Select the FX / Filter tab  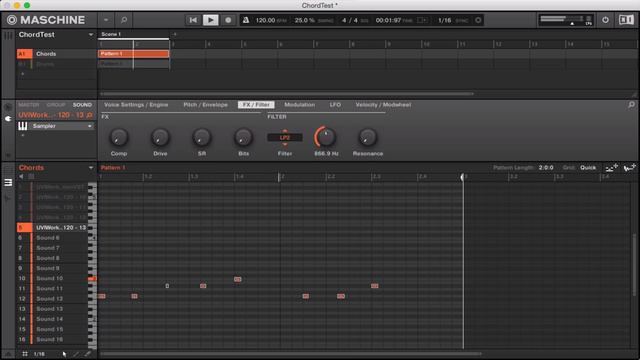tap(256, 105)
